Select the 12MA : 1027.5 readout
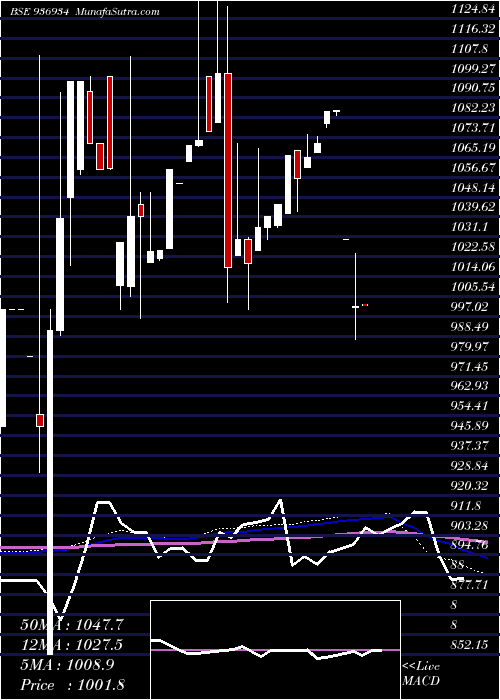 pyautogui.click(x=71, y=645)
